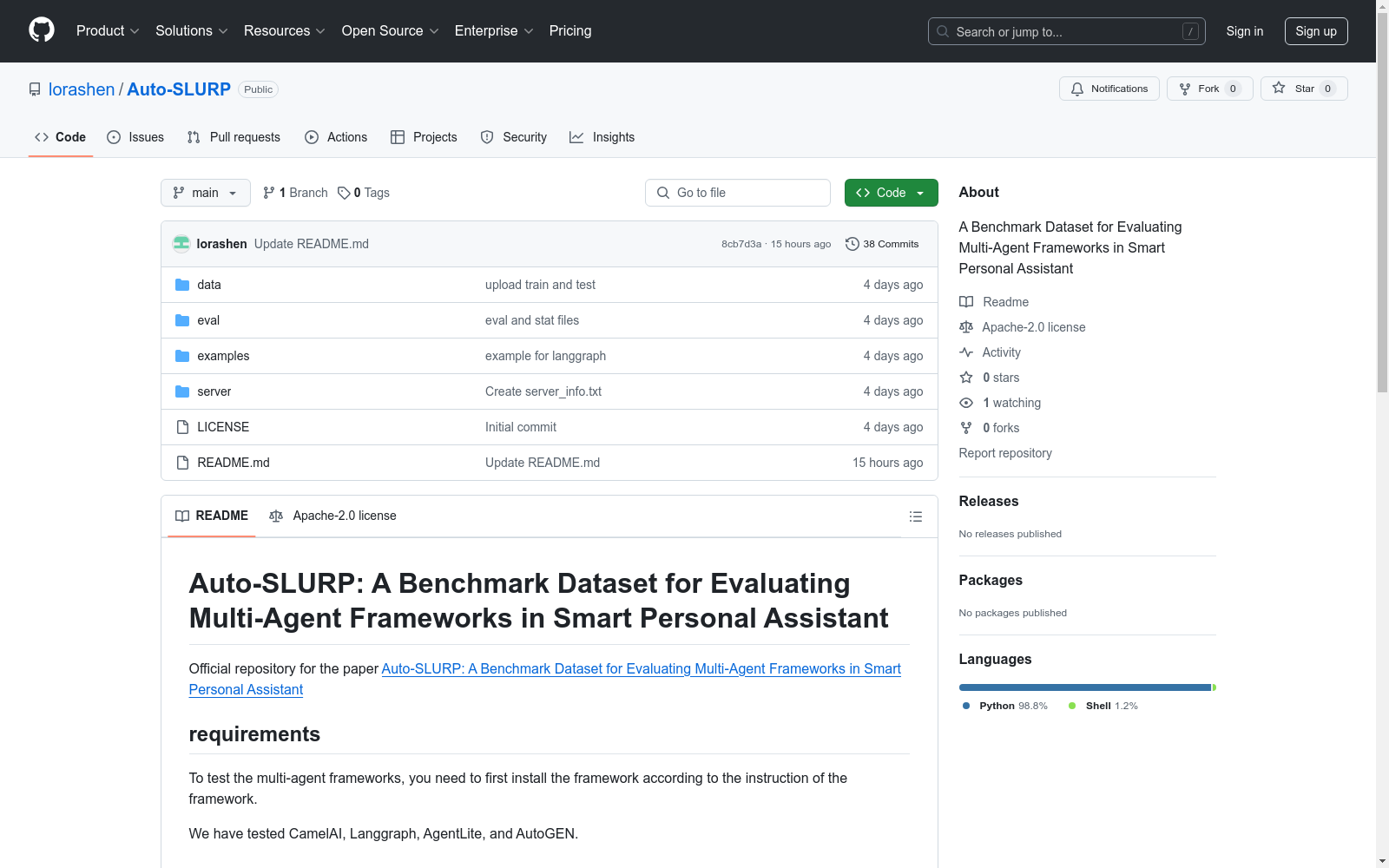Select the README tab

point(212,516)
